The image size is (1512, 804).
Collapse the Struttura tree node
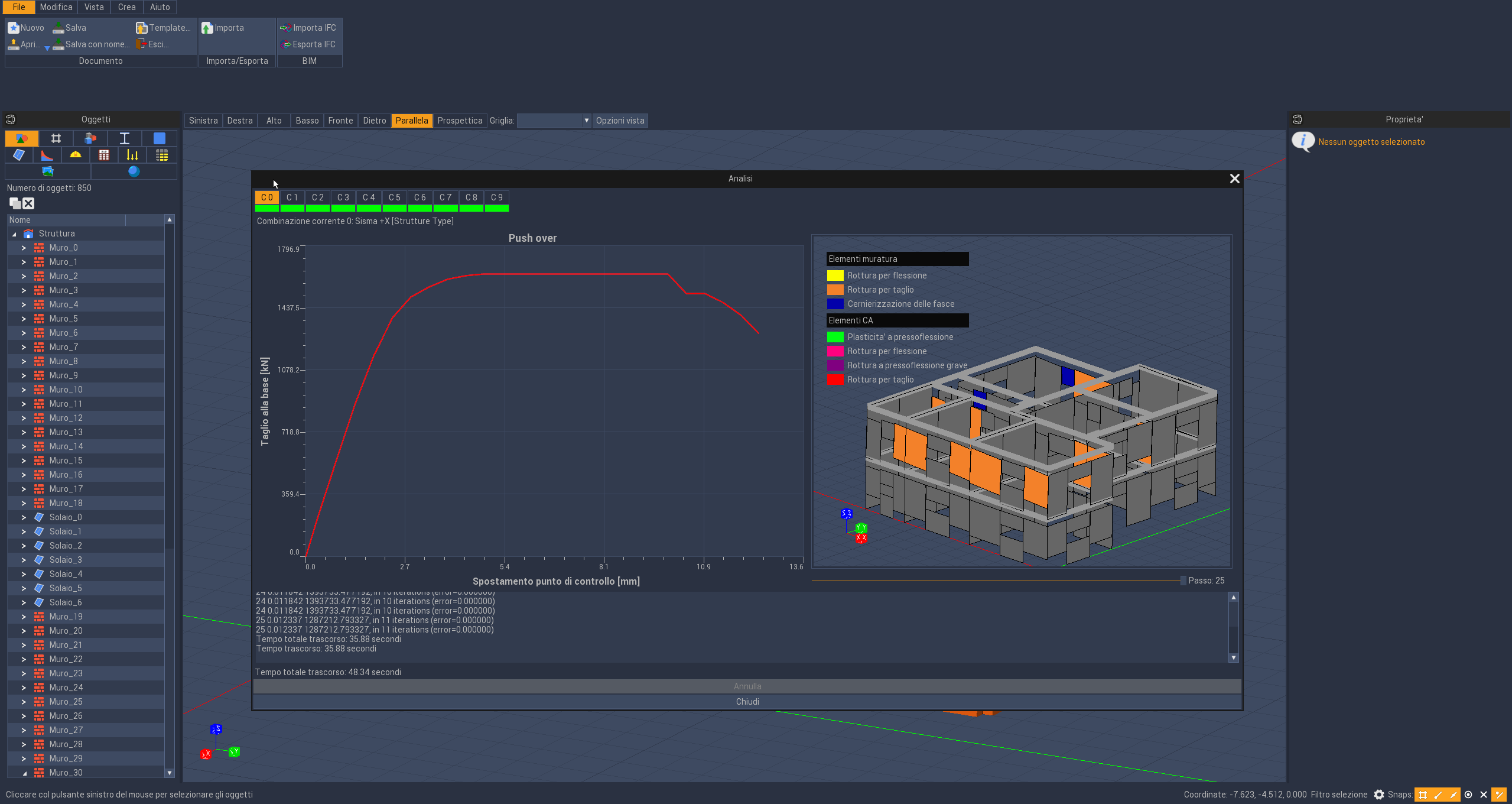(x=14, y=234)
